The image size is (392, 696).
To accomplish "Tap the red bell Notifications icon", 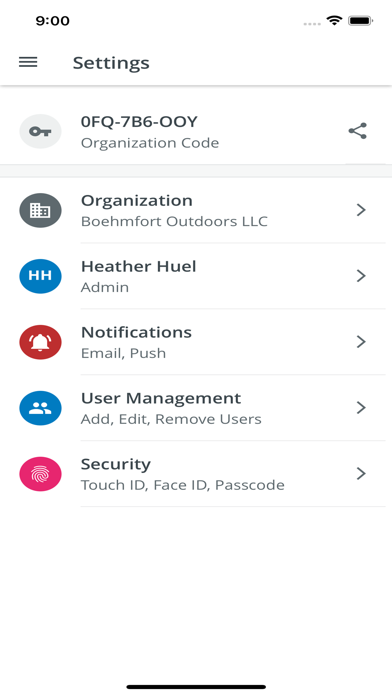I will coord(40,342).
